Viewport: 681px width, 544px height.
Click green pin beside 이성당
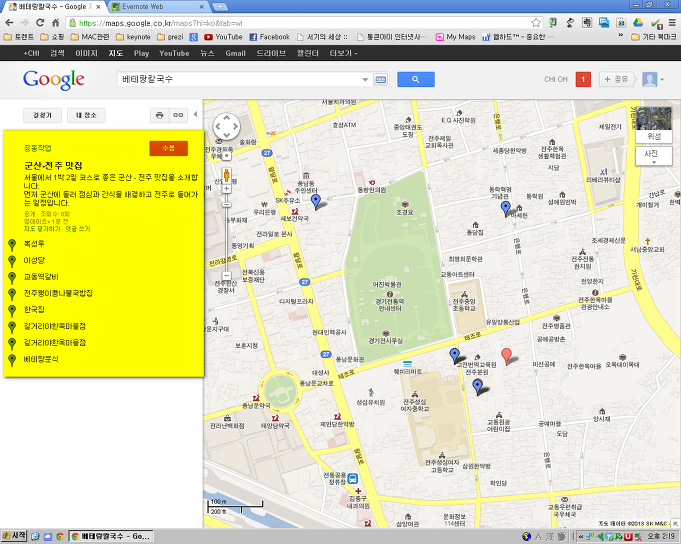pos(12,261)
